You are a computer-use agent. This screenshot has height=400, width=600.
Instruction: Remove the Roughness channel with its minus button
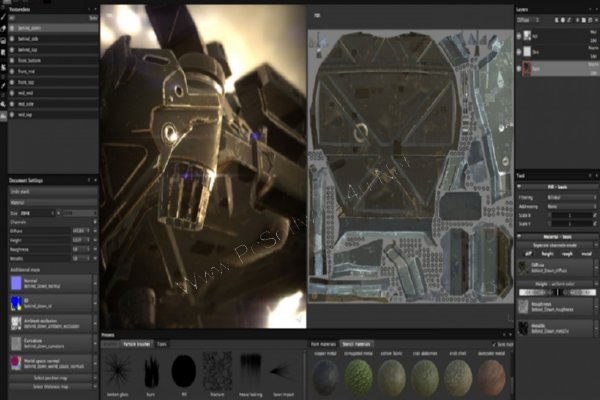click(95, 249)
